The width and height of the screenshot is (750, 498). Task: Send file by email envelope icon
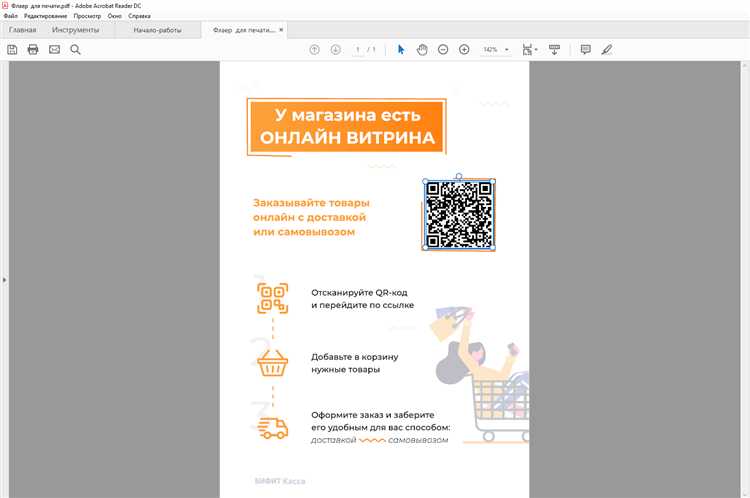[x=54, y=49]
